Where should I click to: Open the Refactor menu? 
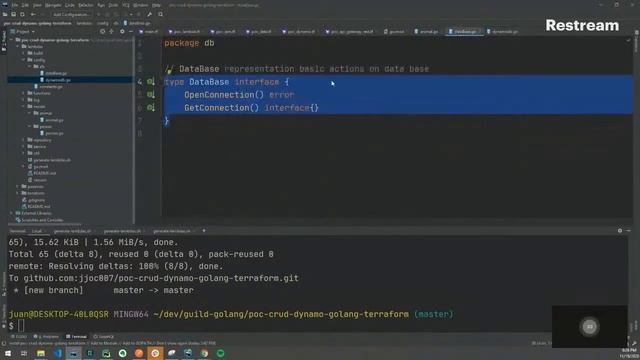(86, 5)
